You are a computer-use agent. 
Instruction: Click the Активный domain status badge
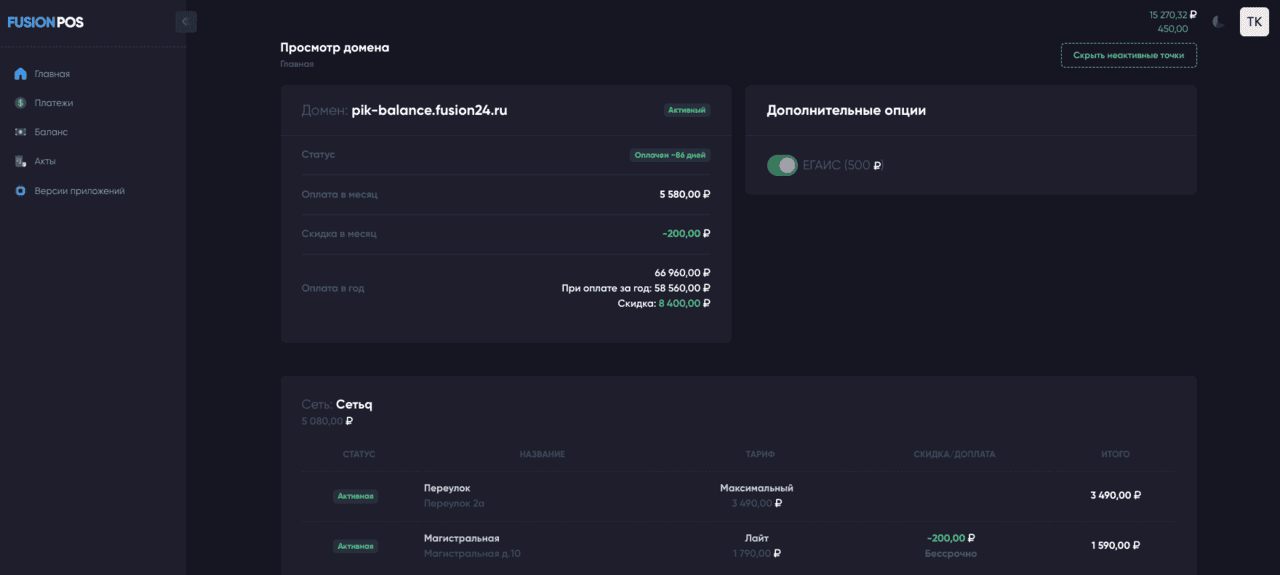(x=687, y=110)
